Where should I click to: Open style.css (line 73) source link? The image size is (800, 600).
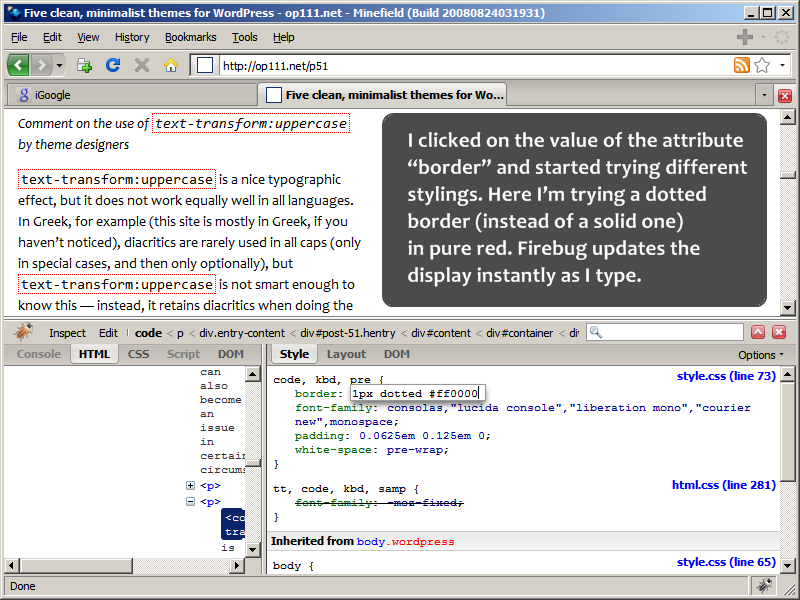[x=726, y=376]
